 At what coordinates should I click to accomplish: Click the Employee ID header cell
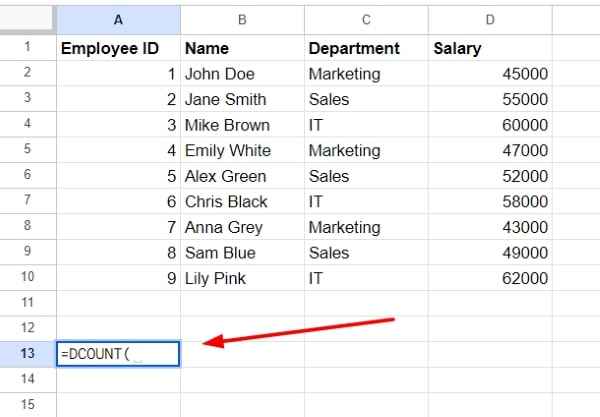pos(118,48)
